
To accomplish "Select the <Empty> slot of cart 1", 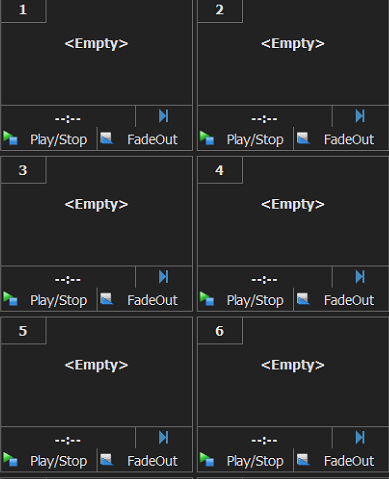I will point(96,44).
